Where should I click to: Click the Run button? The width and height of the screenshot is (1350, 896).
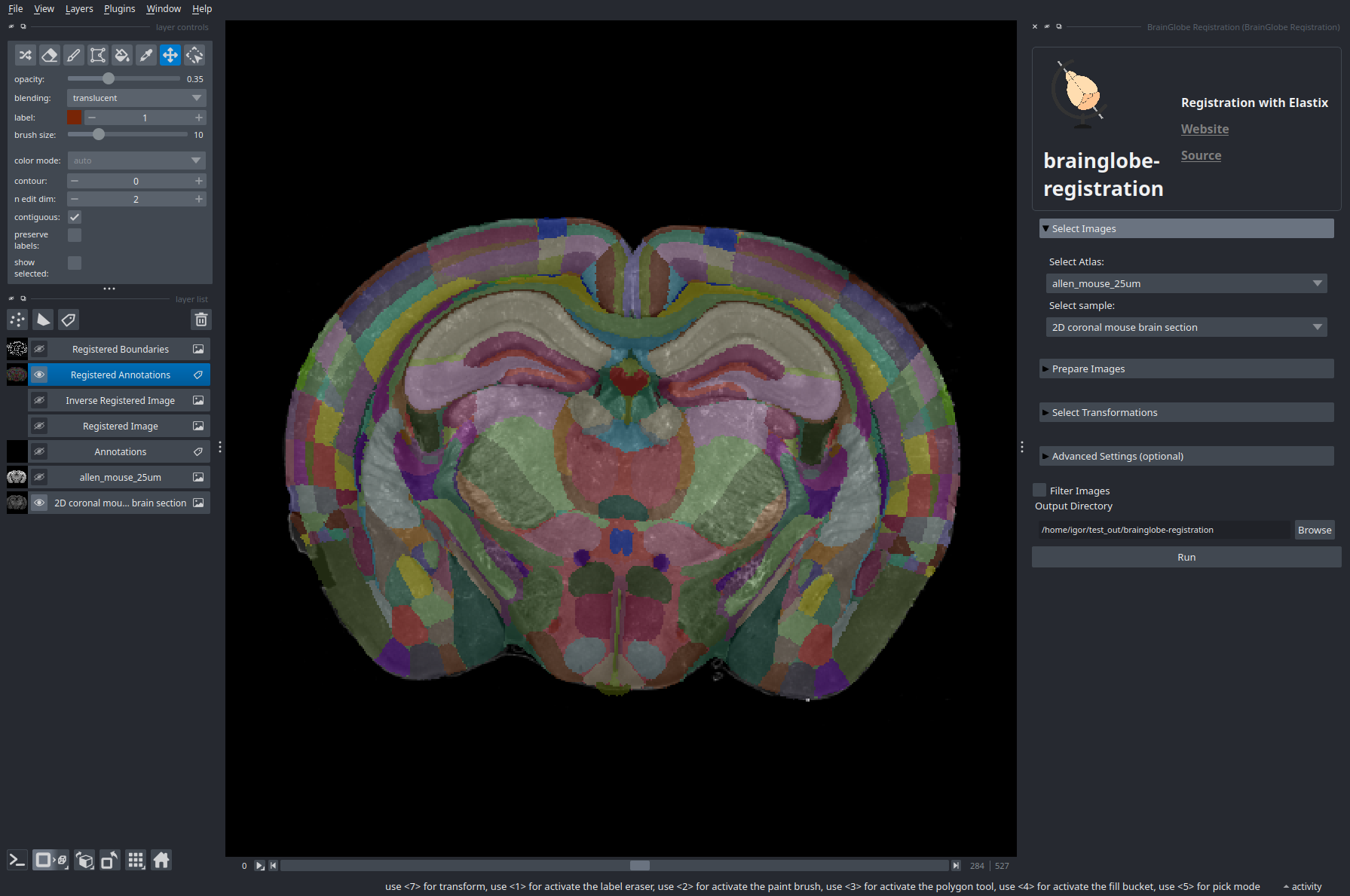click(1186, 557)
